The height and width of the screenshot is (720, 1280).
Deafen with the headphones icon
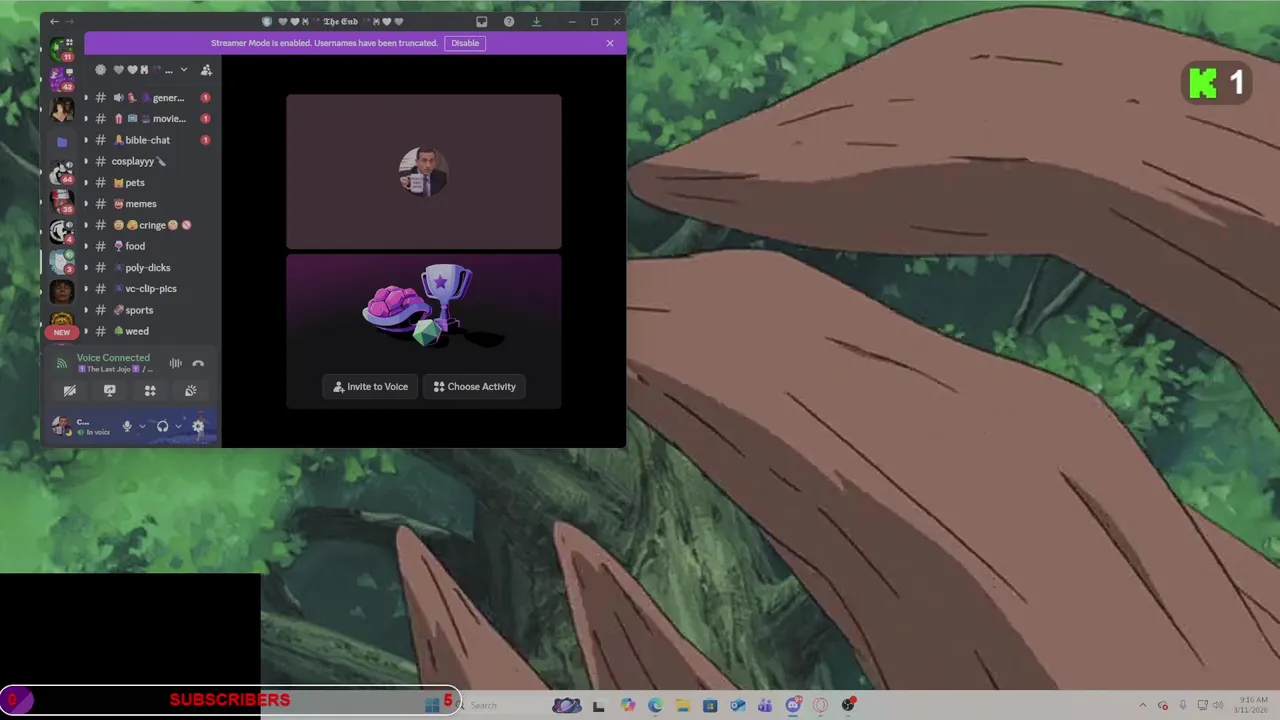[x=162, y=426]
